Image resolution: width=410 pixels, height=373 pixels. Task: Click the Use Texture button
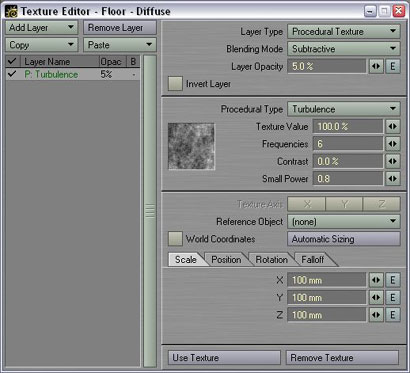tap(224, 358)
